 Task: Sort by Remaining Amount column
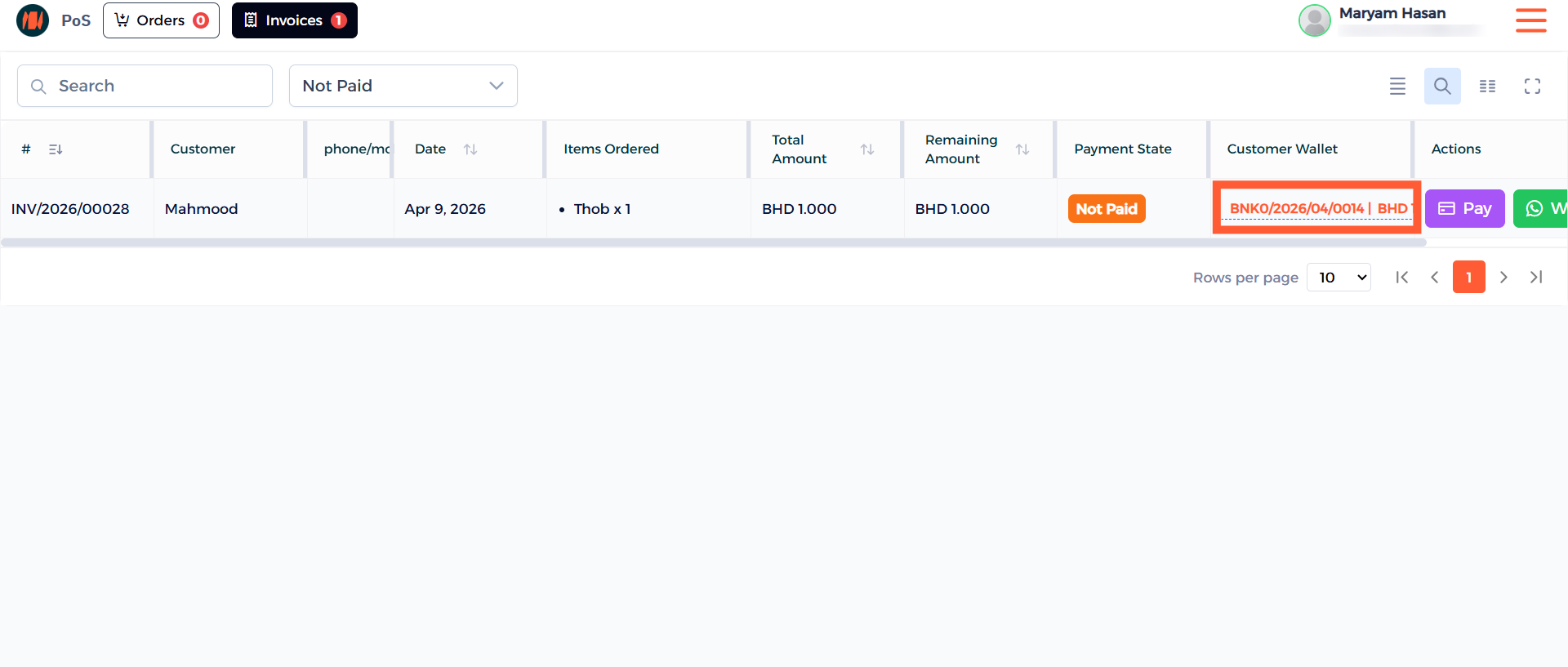[x=1022, y=149]
